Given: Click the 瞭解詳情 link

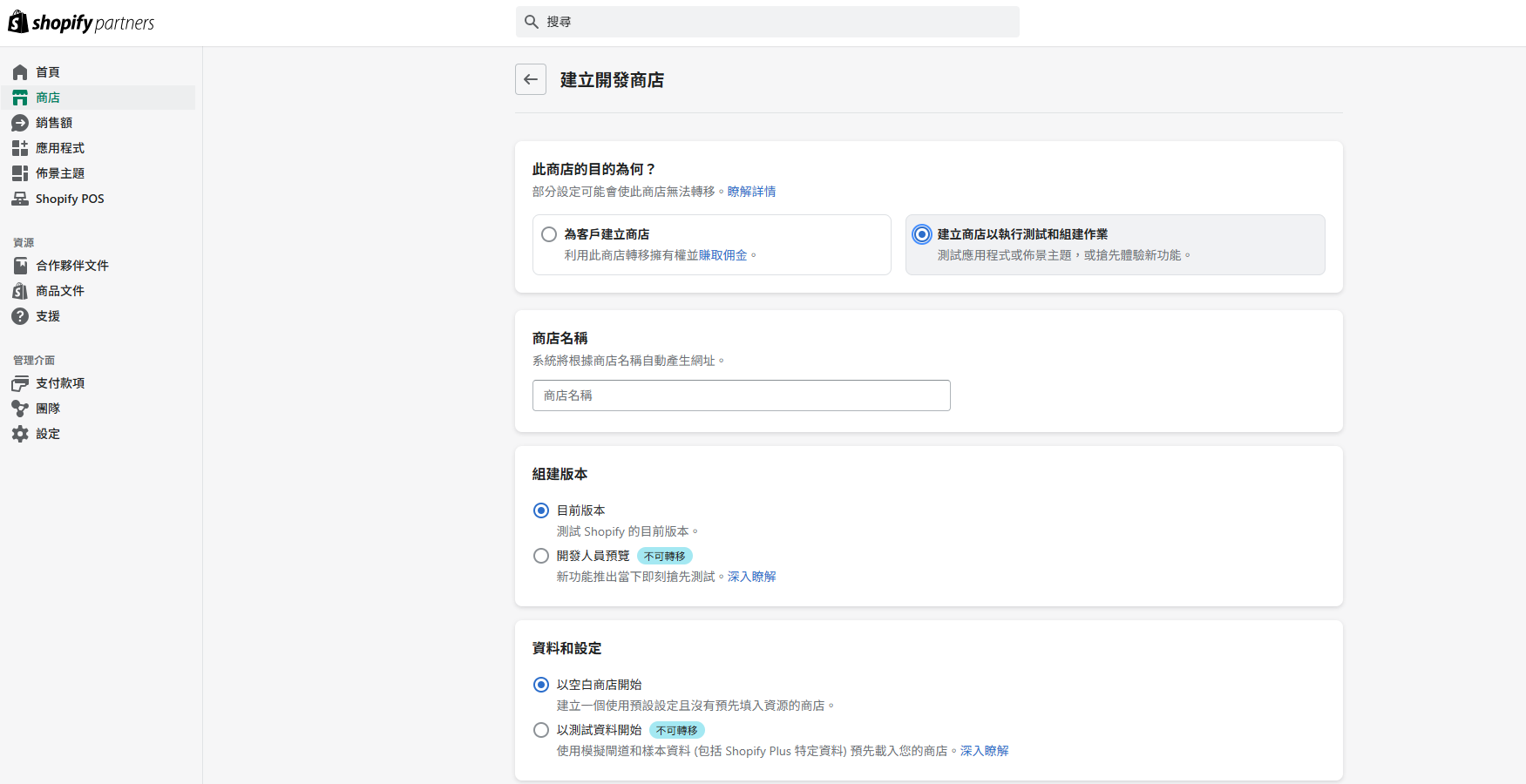Looking at the screenshot, I should pos(751,192).
